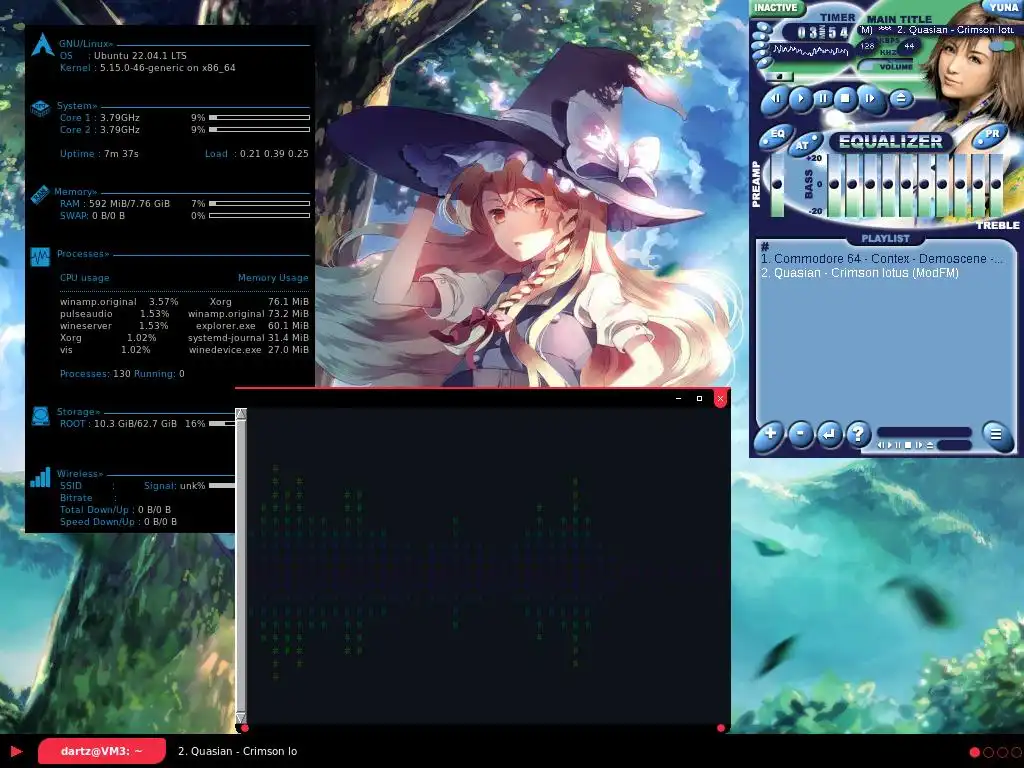Click the pulse graph icon beside Processes heading
Image resolution: width=1024 pixels, height=768 pixels.
pyautogui.click(x=40, y=257)
